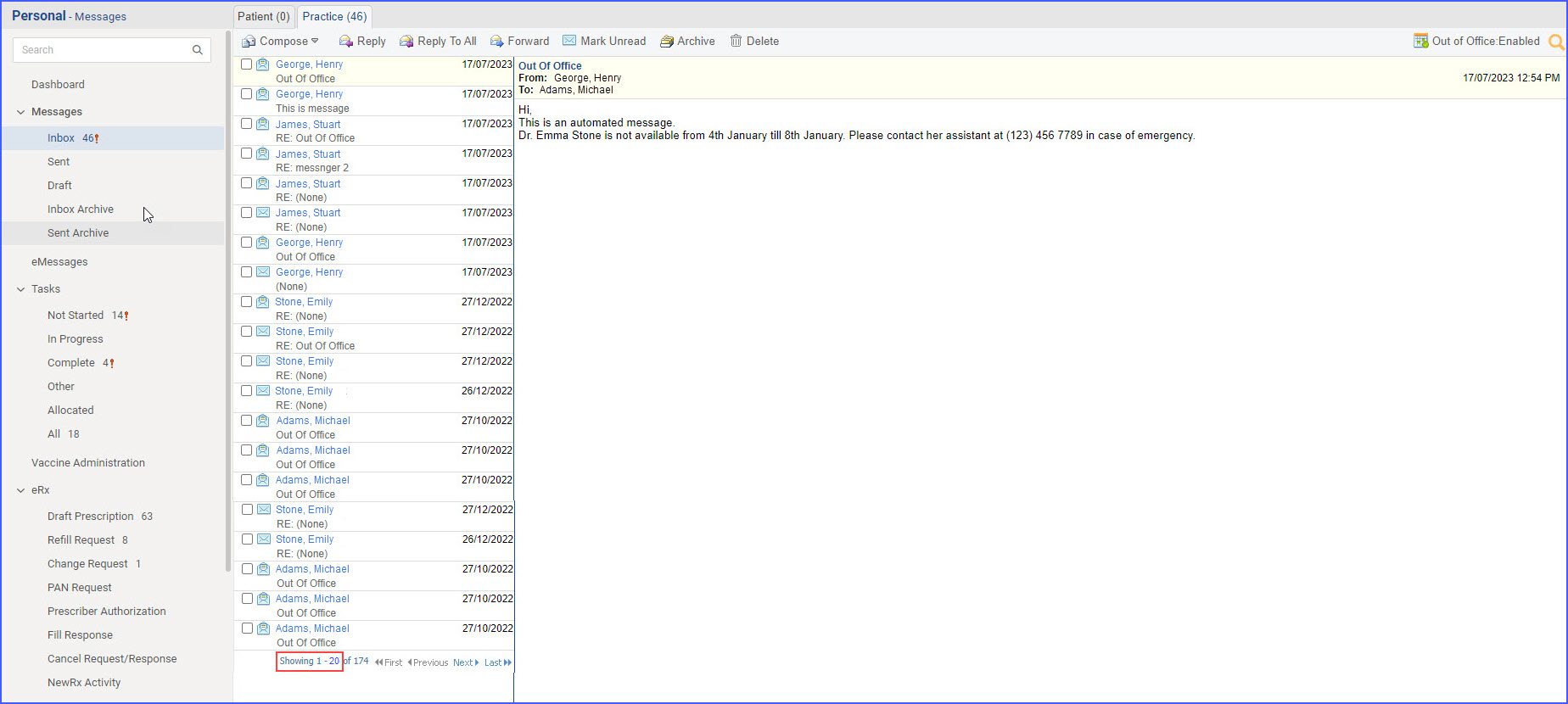Click the red alert icon beside Not Started 14

coord(126,316)
